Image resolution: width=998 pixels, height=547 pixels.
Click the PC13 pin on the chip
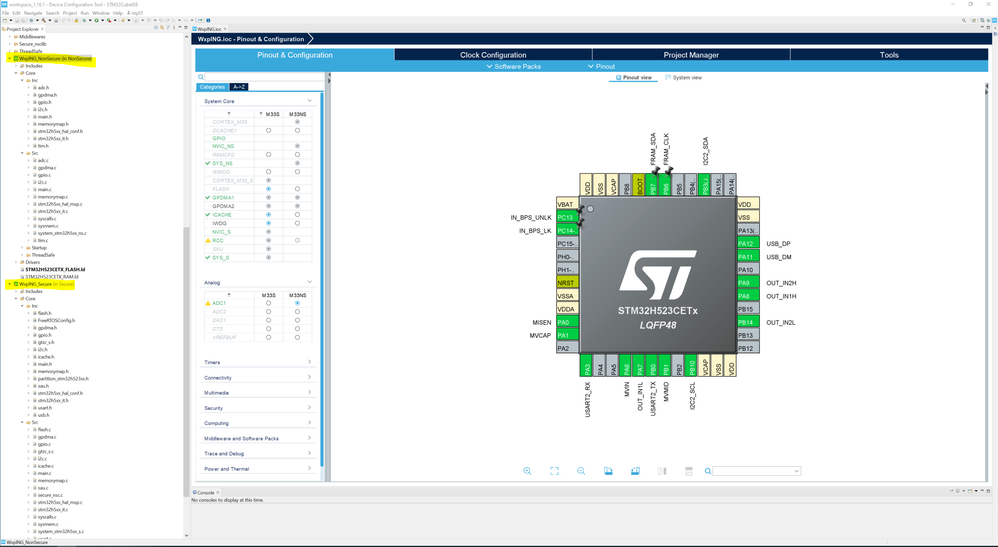[568, 217]
